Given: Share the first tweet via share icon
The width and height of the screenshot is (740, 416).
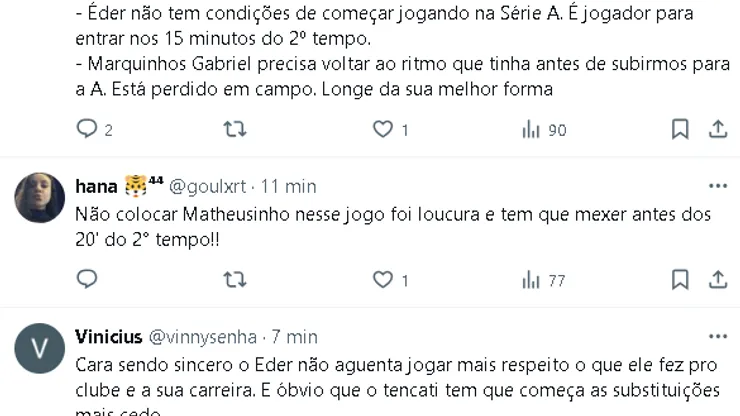Looking at the screenshot, I should pos(718,129).
